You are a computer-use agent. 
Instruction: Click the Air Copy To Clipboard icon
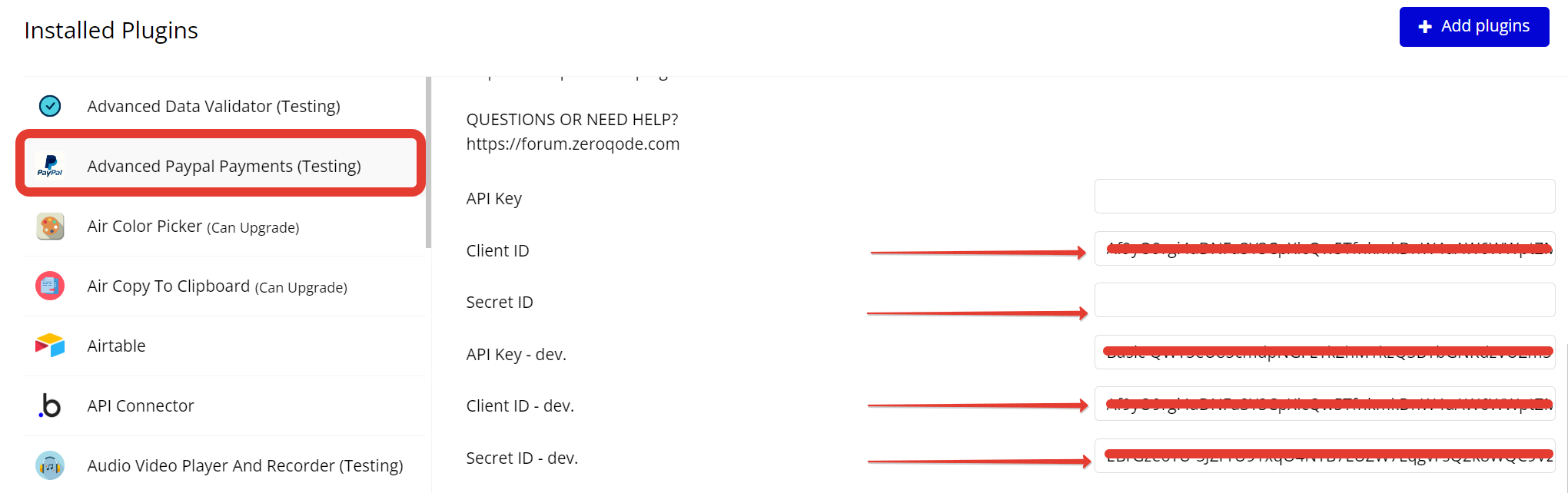coord(50,286)
